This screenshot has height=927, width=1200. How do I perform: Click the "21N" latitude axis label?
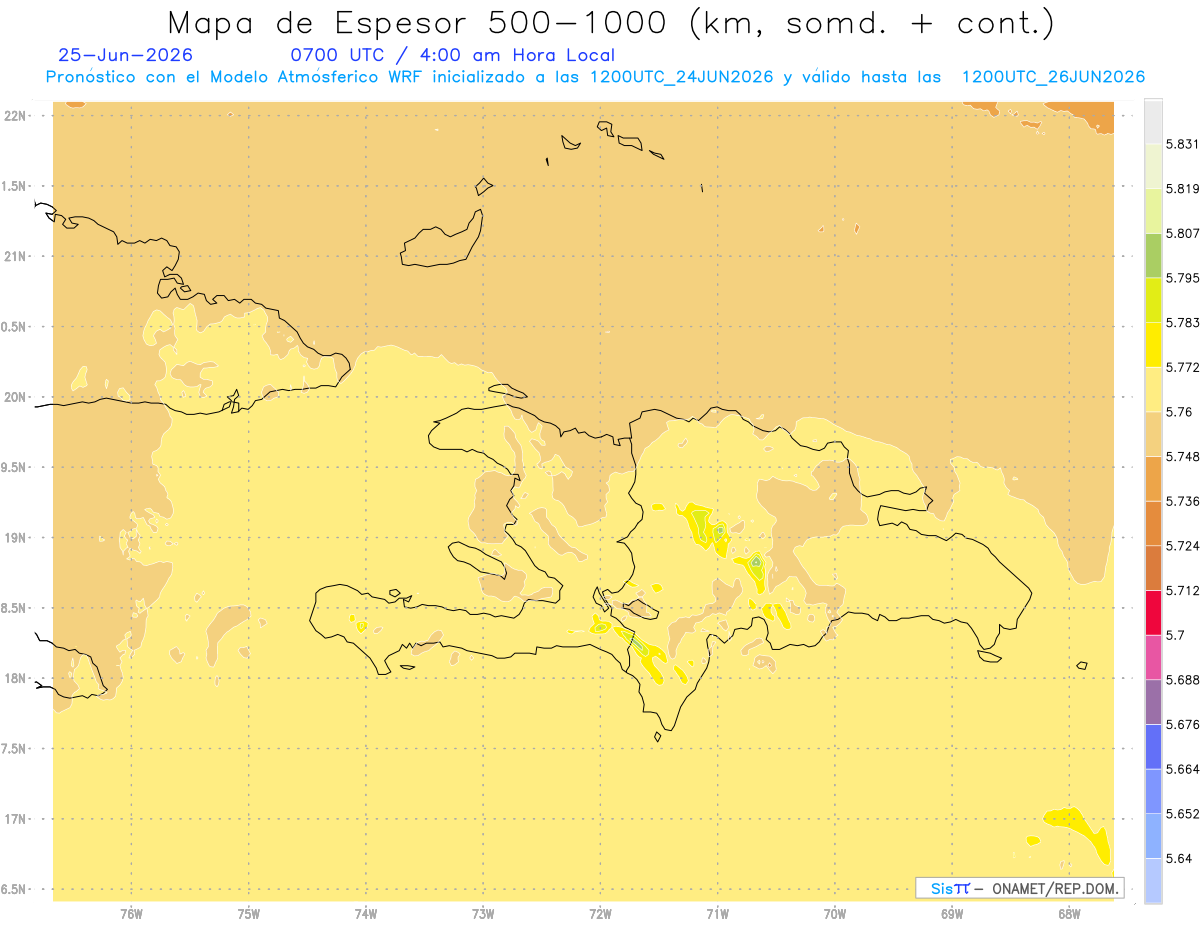click(x=16, y=256)
